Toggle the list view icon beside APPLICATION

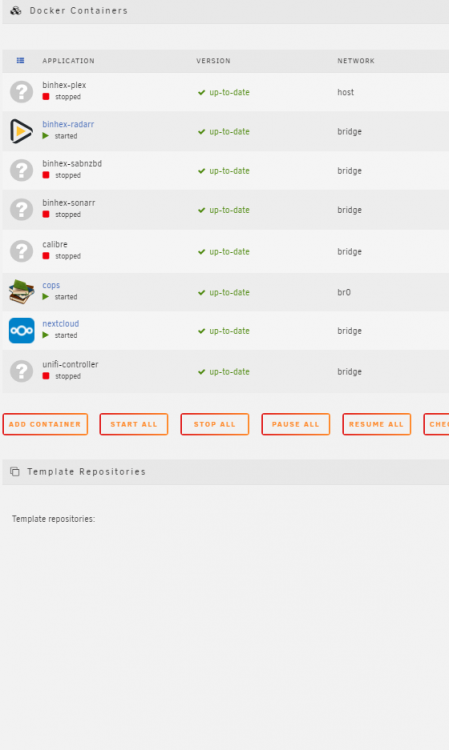20,61
